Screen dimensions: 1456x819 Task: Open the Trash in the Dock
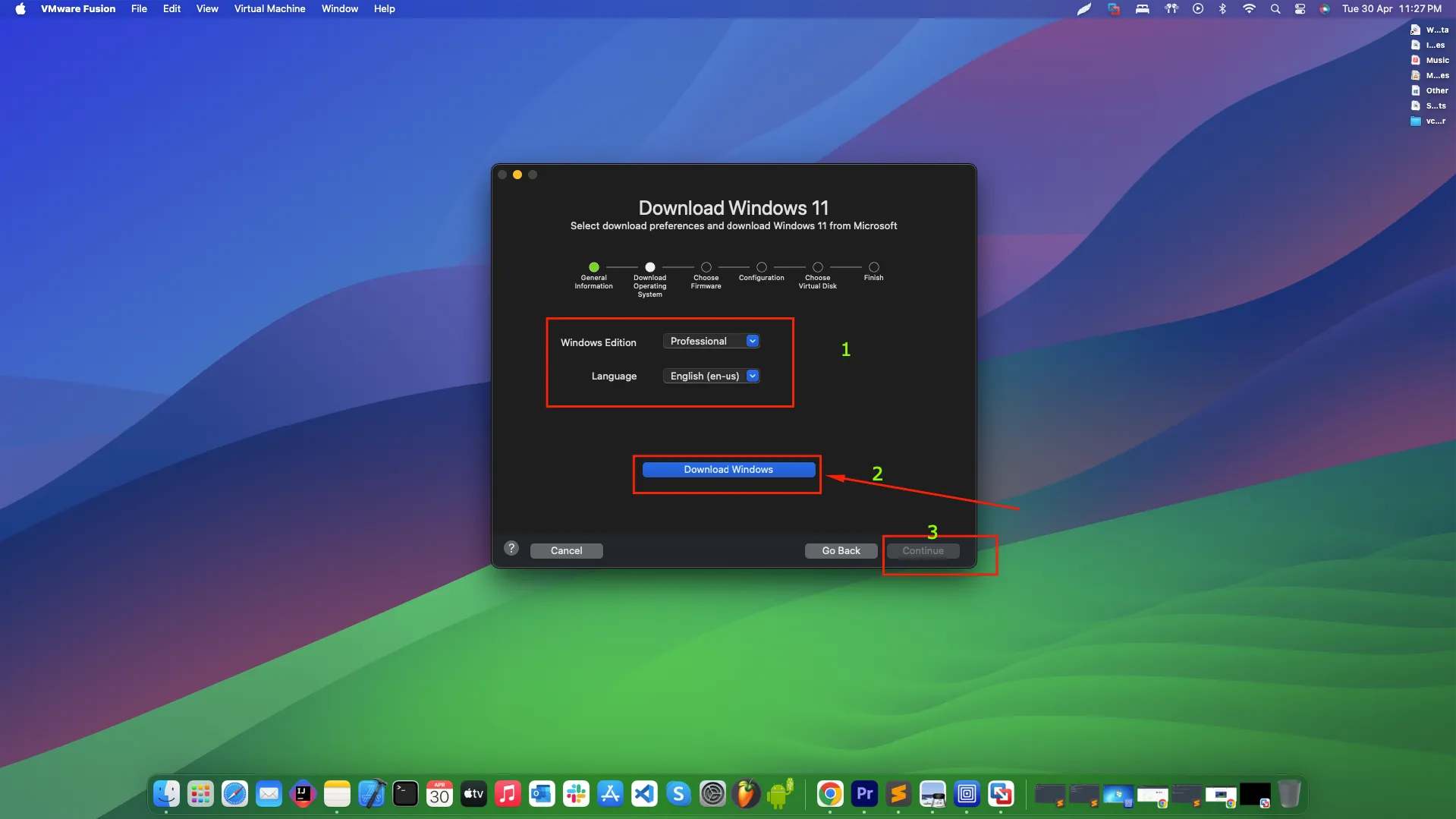click(1289, 794)
